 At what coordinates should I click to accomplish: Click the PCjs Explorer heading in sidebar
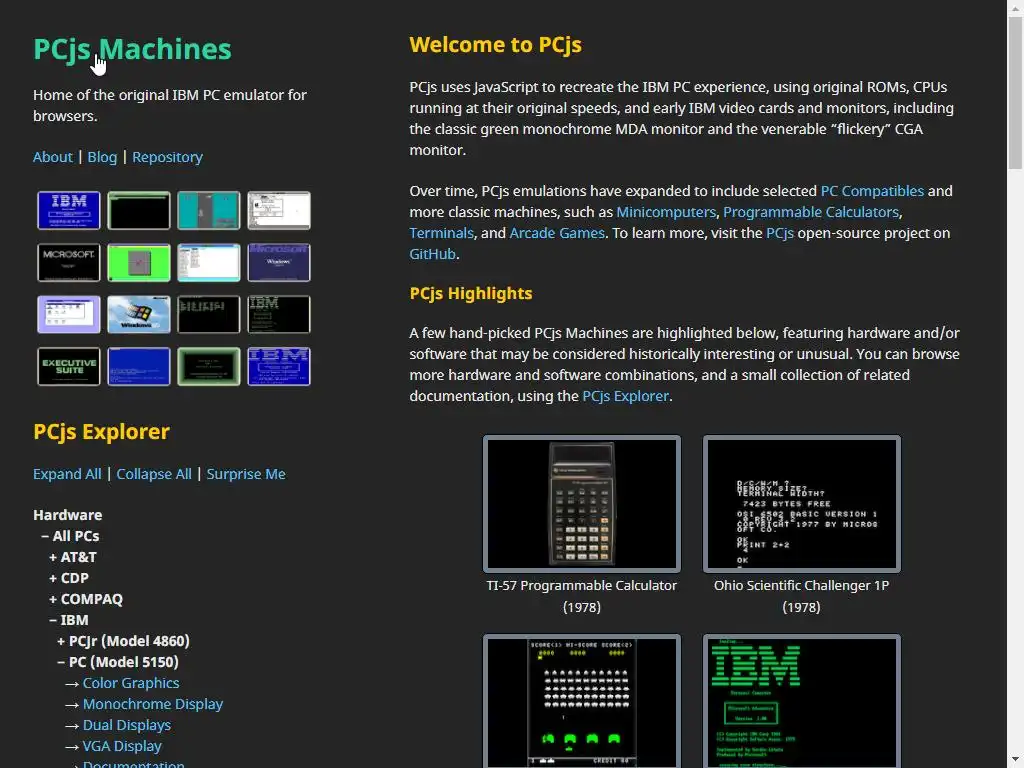tap(101, 431)
